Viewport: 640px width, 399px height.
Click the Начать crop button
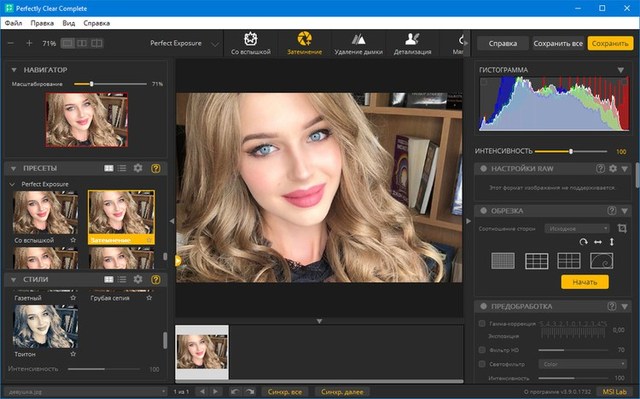(585, 282)
